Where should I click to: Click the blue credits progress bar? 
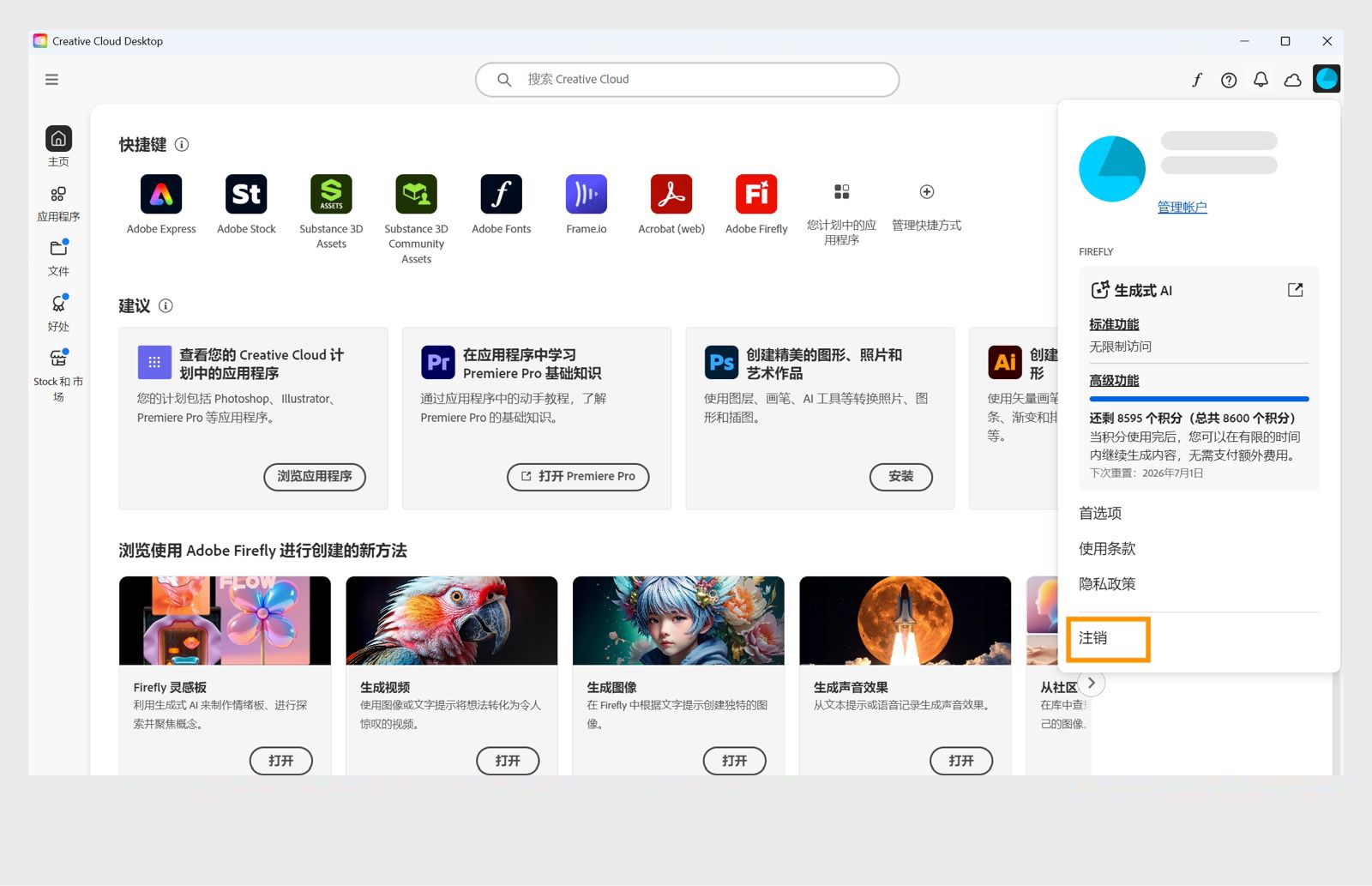click(1199, 399)
